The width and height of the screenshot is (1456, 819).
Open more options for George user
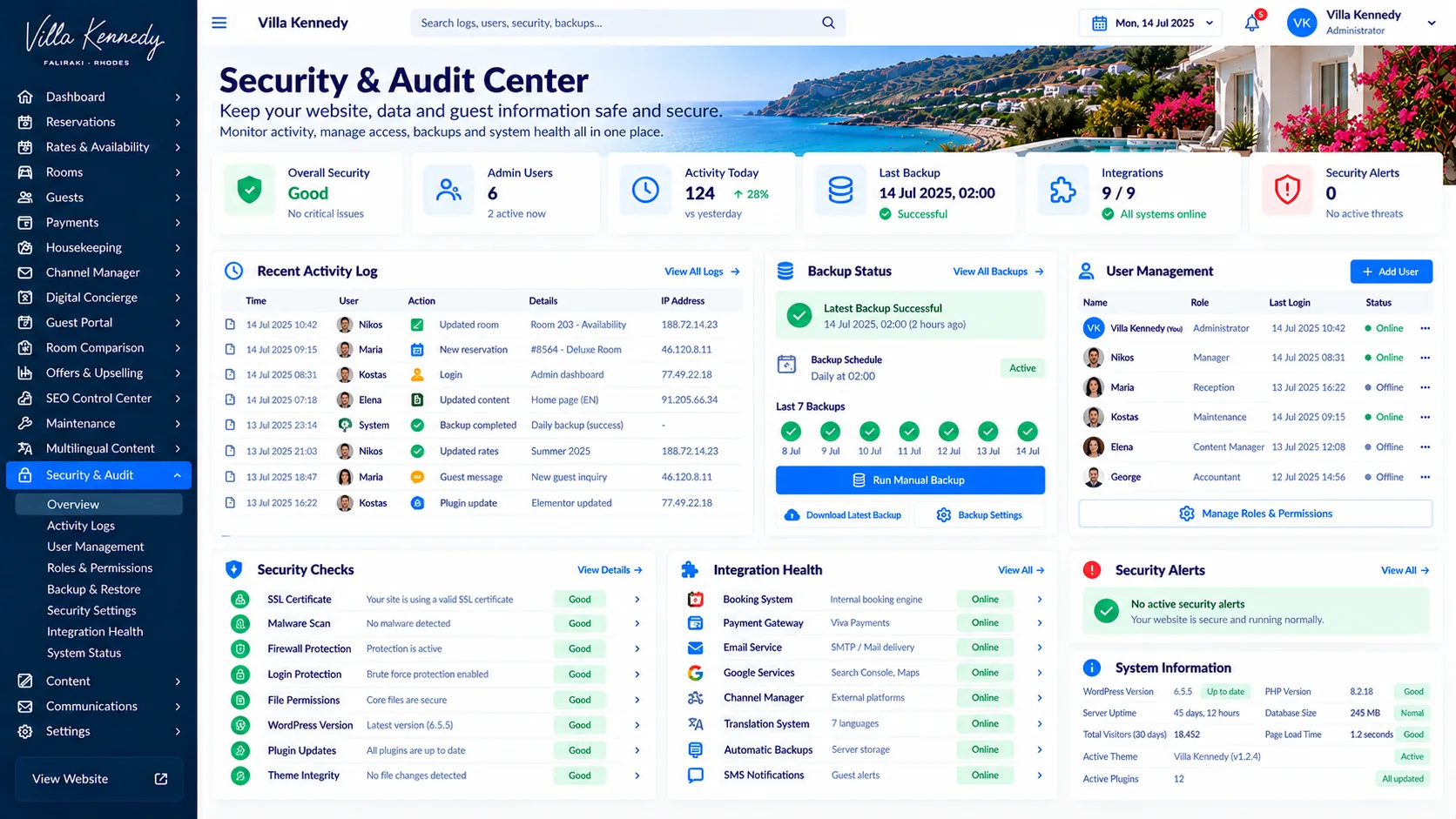coord(1425,477)
